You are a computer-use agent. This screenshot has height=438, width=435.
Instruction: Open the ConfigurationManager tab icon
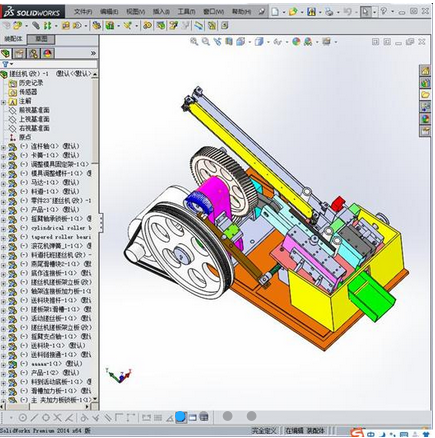34,53
